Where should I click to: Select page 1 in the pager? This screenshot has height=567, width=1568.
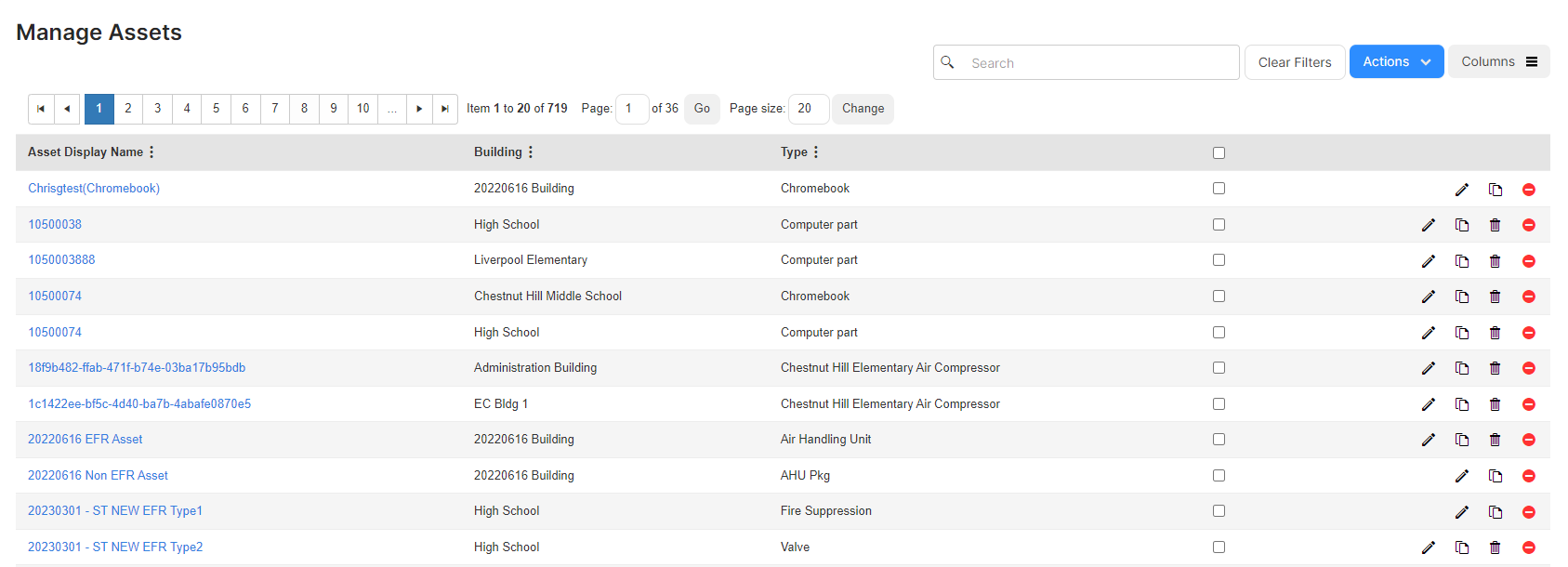(99, 109)
